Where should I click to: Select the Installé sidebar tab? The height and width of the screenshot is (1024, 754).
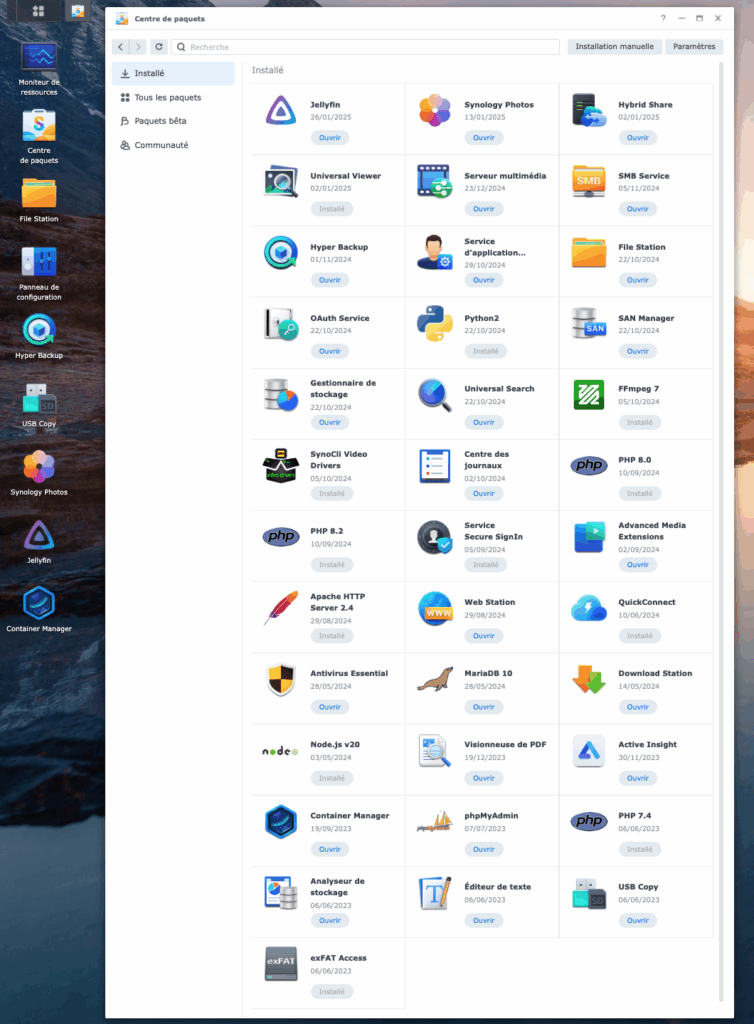173,74
